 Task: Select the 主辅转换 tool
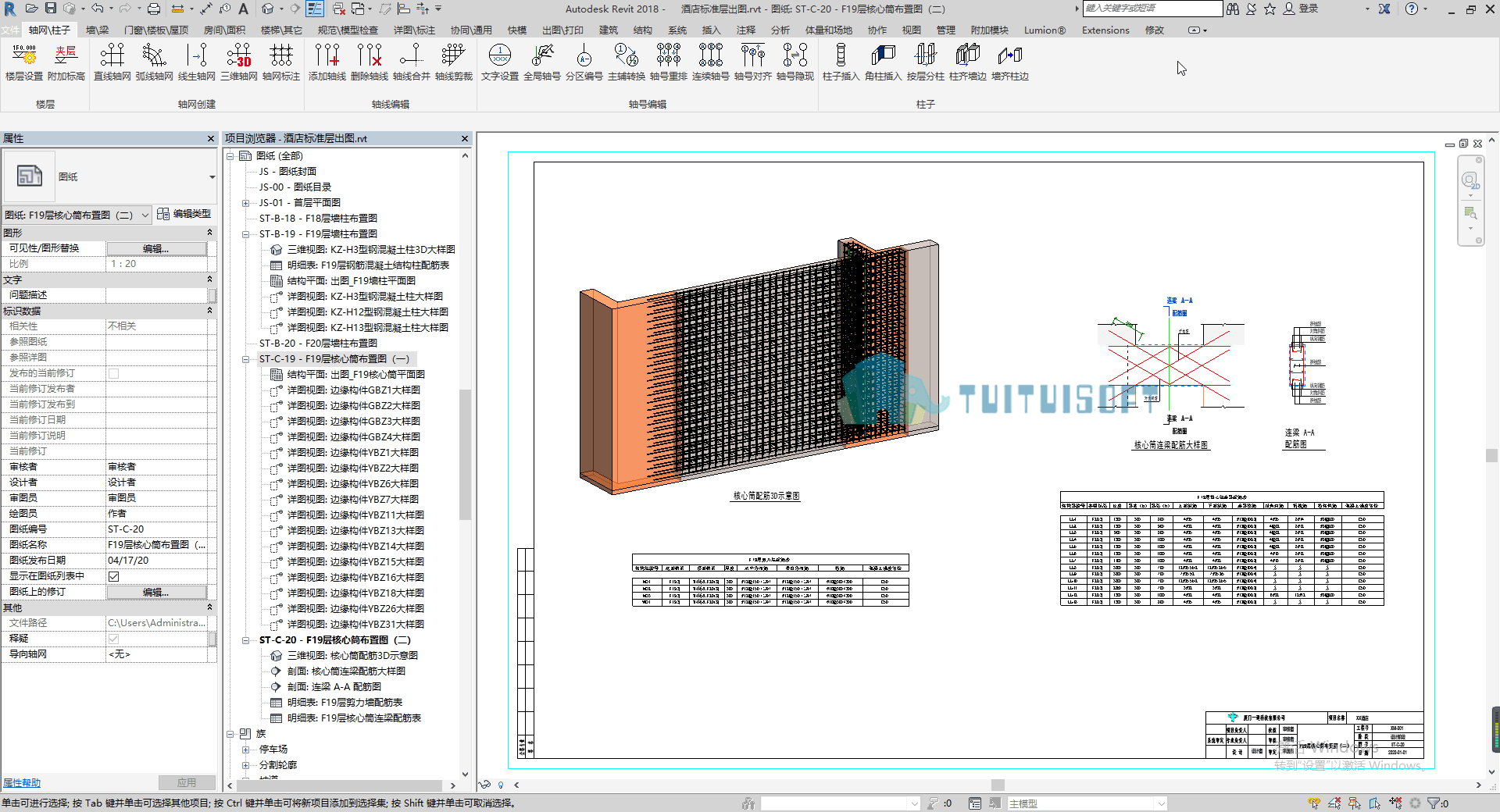[626, 62]
